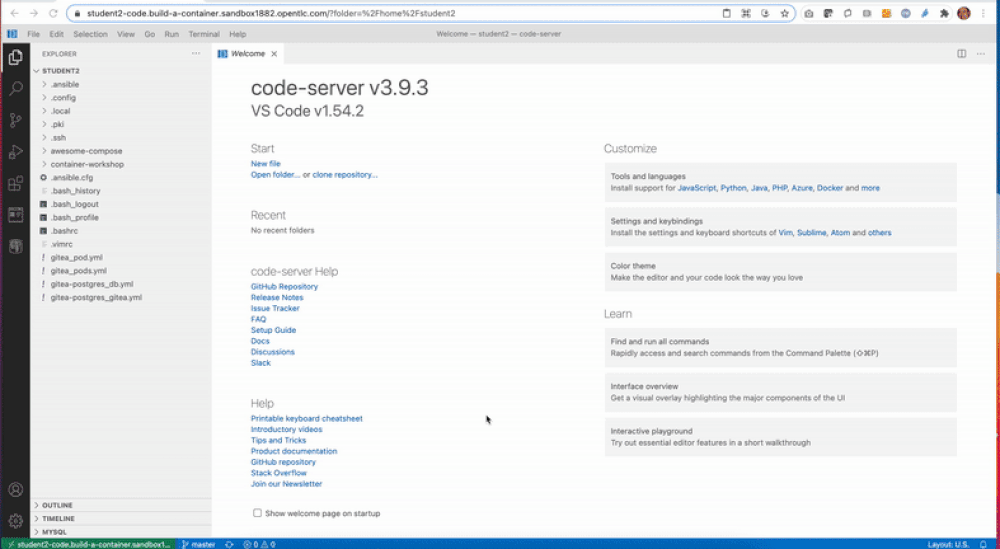The image size is (1000, 549).
Task: Expand the TIMELINE section
Action: point(58,518)
